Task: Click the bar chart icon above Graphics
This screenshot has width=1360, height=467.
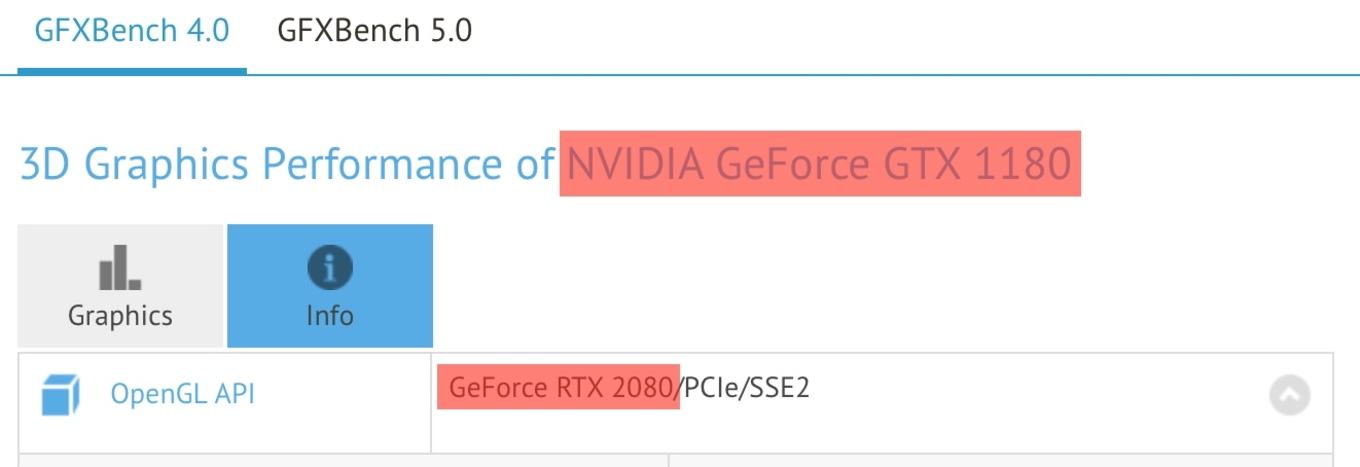Action: 120,268
